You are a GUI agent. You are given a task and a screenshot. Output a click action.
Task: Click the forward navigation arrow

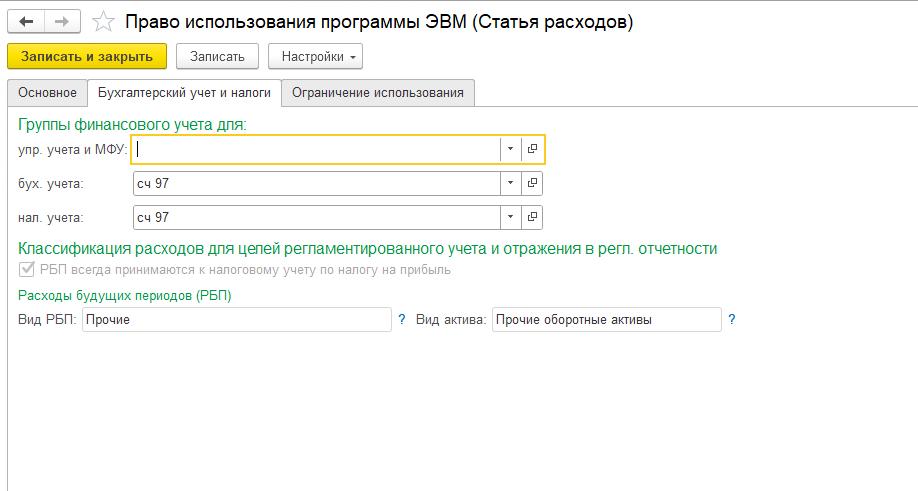click(x=62, y=21)
